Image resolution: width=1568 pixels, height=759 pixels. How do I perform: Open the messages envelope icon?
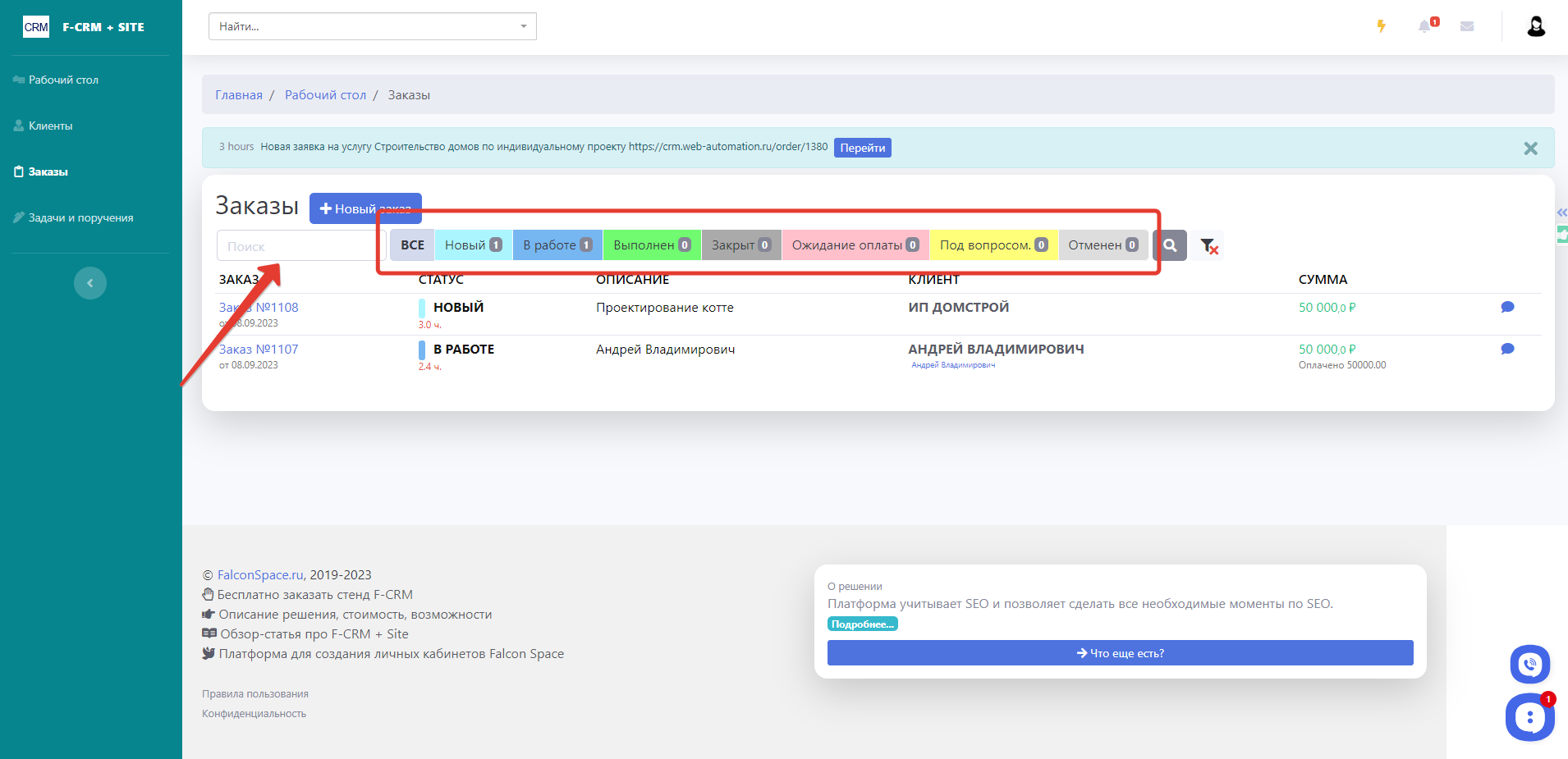point(1467,26)
